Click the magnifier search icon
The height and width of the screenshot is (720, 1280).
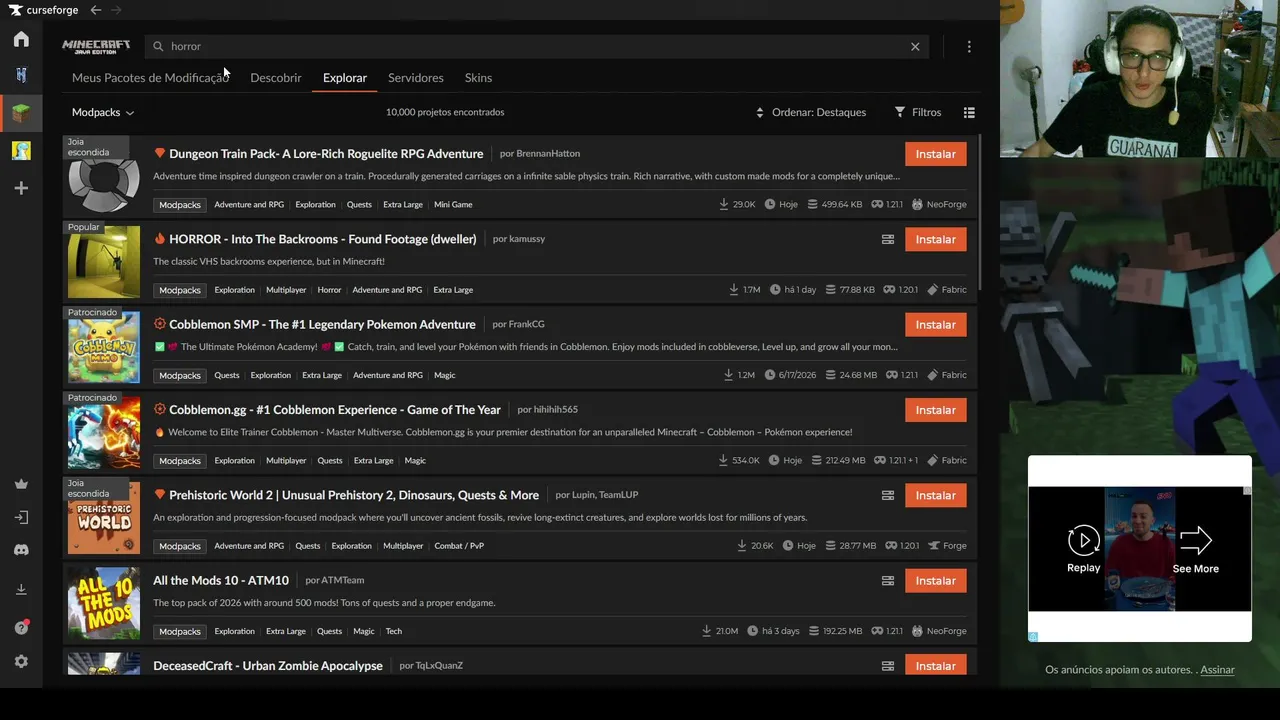click(x=158, y=46)
